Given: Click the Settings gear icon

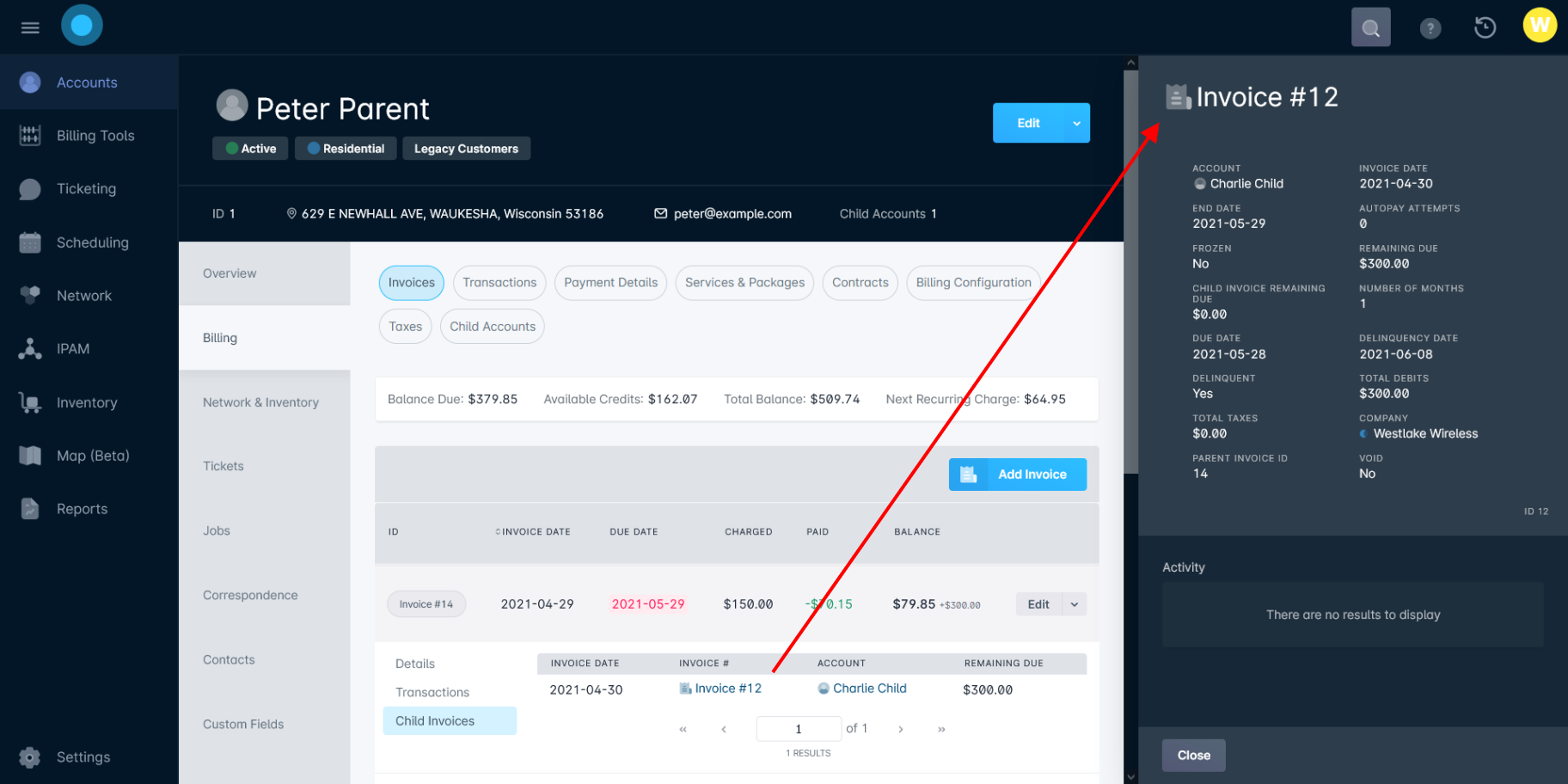Looking at the screenshot, I should click(30, 757).
